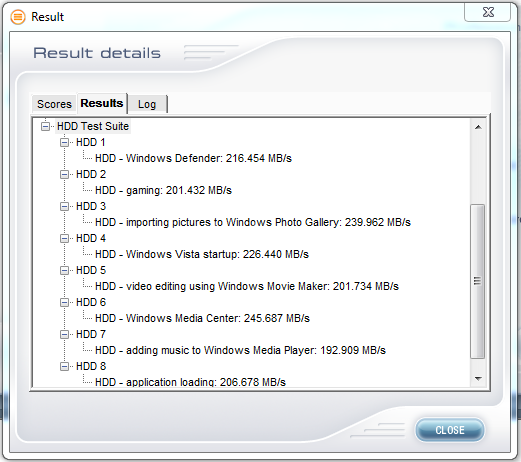The height and width of the screenshot is (462, 521).
Task: Click the CLOSE button
Action: click(450, 430)
